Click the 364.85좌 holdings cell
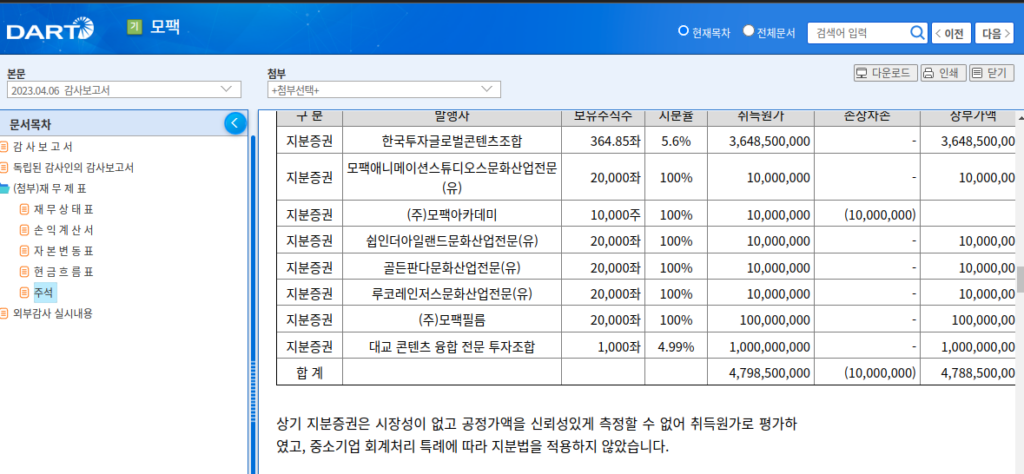 tap(603, 140)
